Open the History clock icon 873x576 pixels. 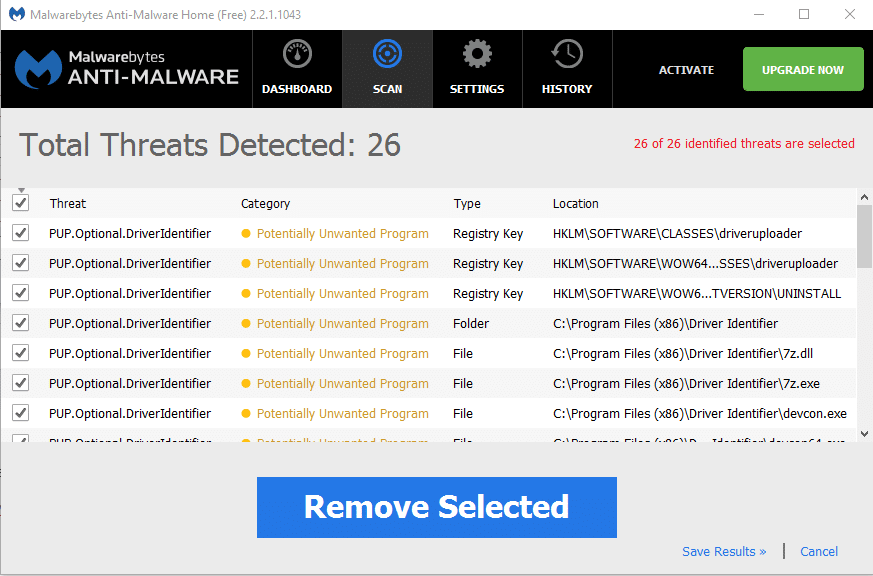(567, 54)
